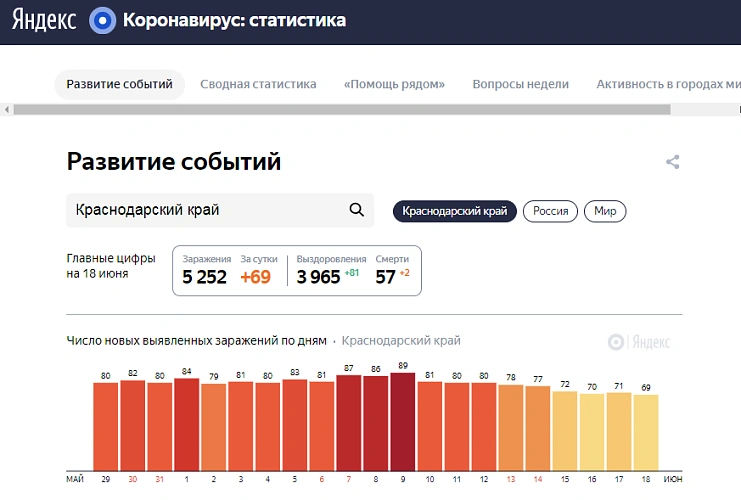Click the За сутки label
This screenshot has height=500, width=741.
(x=259, y=259)
